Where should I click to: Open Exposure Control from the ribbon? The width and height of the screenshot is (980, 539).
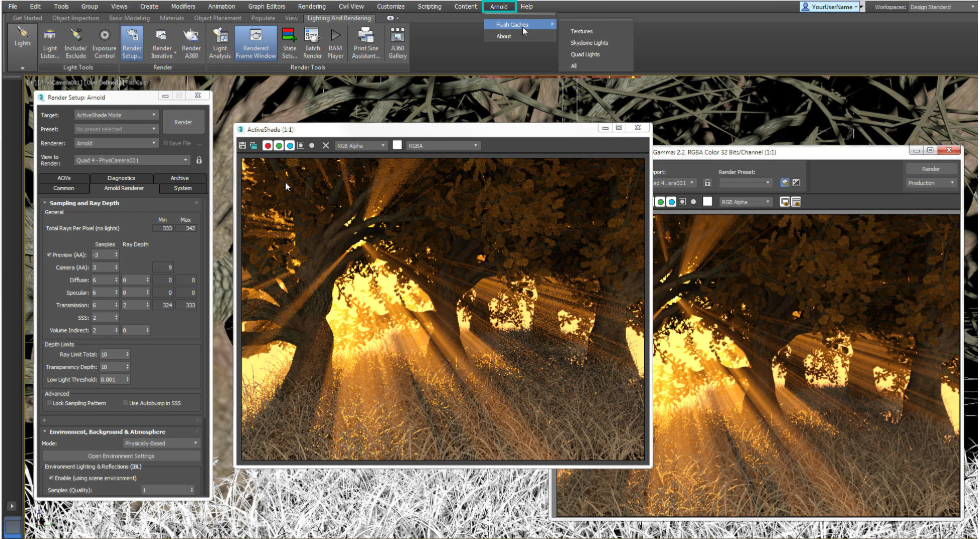(104, 43)
